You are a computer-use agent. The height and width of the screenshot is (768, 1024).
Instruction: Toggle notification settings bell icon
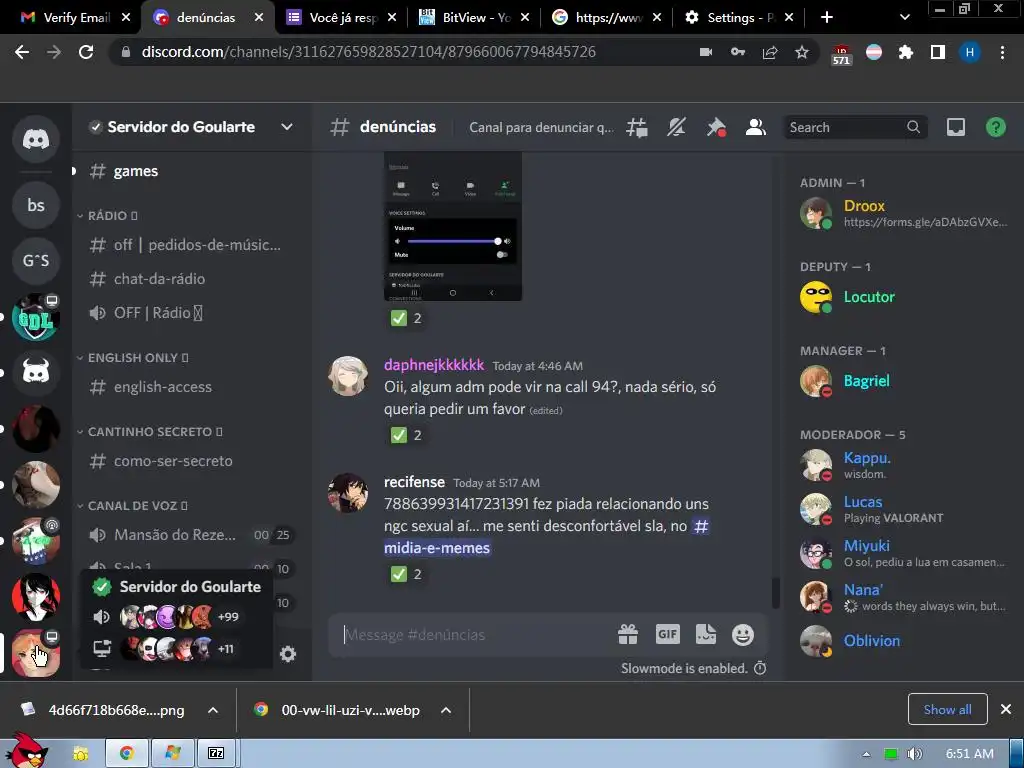point(676,127)
